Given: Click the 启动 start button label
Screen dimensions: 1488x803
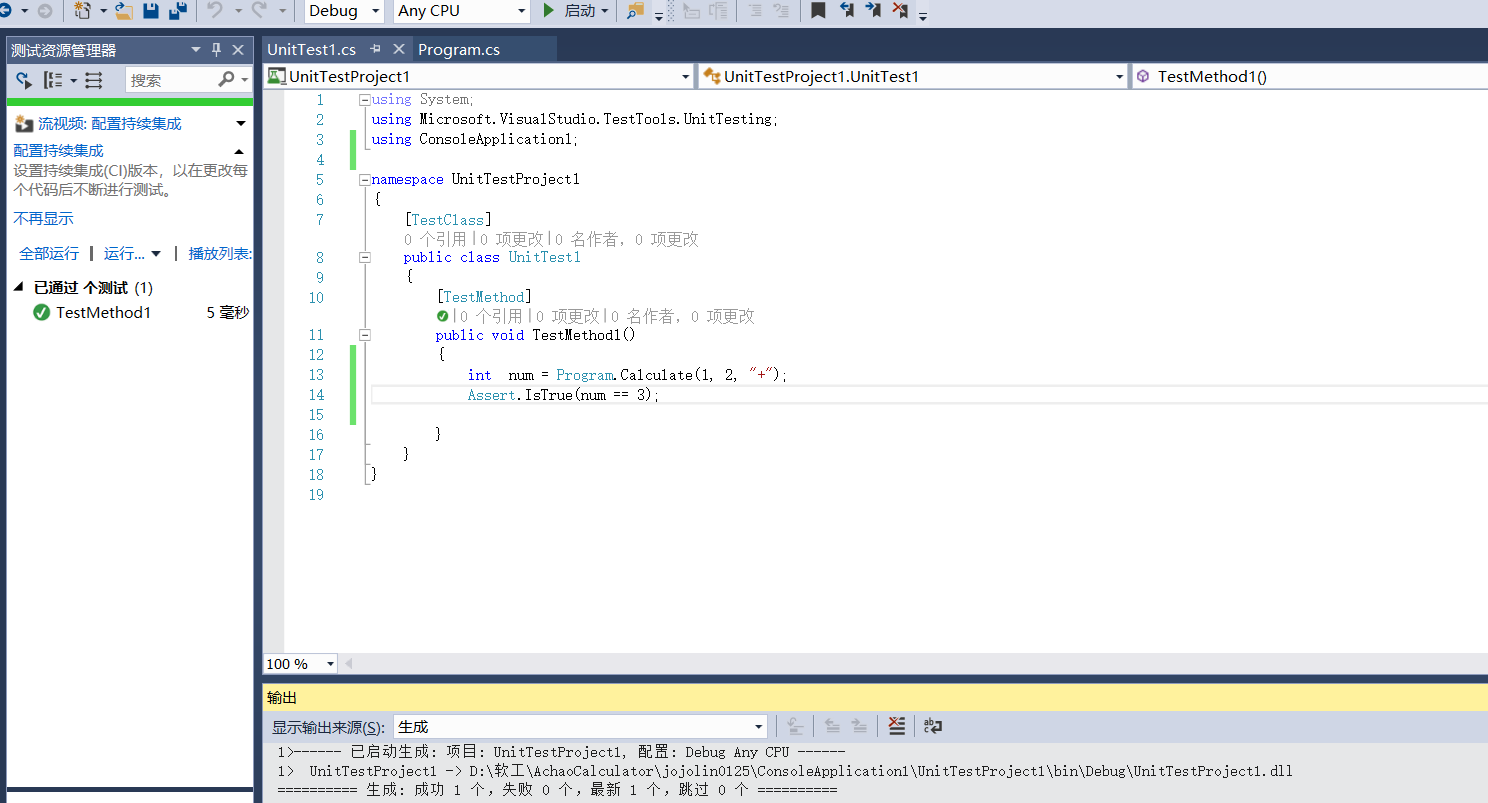Looking at the screenshot, I should click(x=580, y=11).
